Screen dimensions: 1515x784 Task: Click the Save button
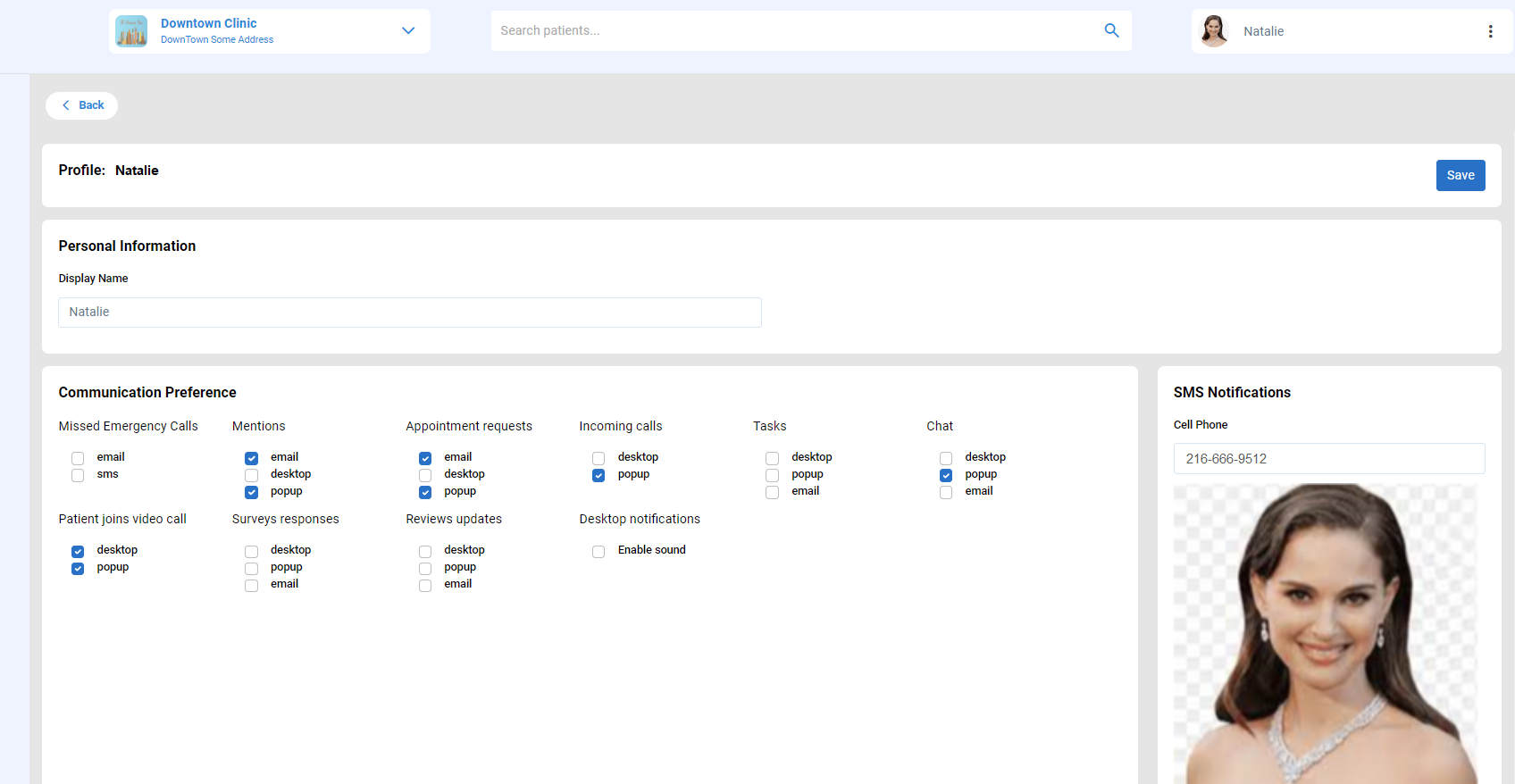(1460, 175)
